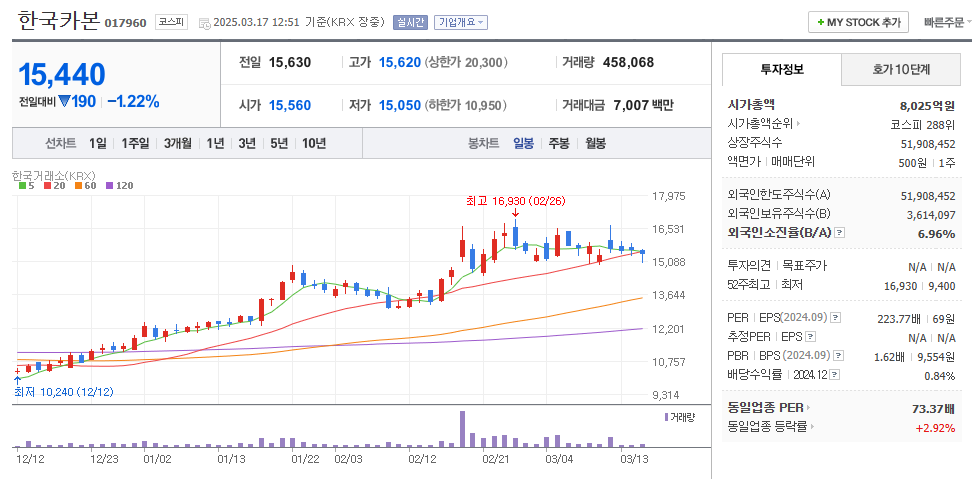Click the 동일업종 등락률 value +2.92%

[x=936, y=427]
